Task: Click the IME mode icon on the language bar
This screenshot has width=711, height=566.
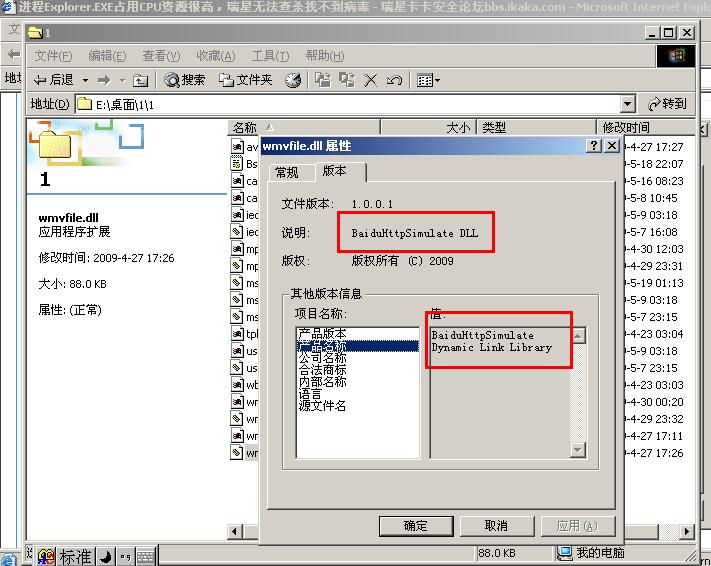Action: tap(46, 556)
